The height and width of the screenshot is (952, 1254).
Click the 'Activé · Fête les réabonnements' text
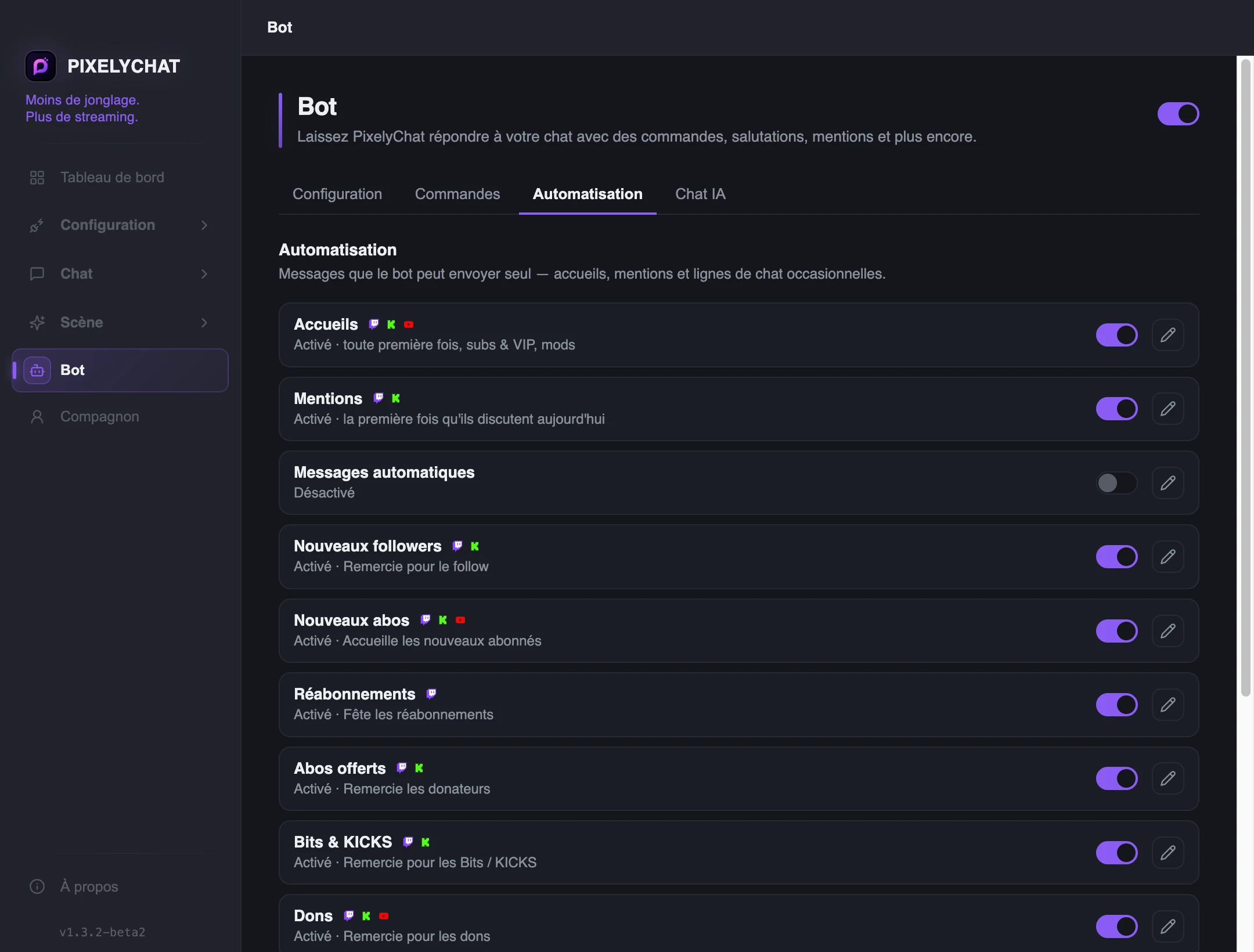pyautogui.click(x=394, y=715)
